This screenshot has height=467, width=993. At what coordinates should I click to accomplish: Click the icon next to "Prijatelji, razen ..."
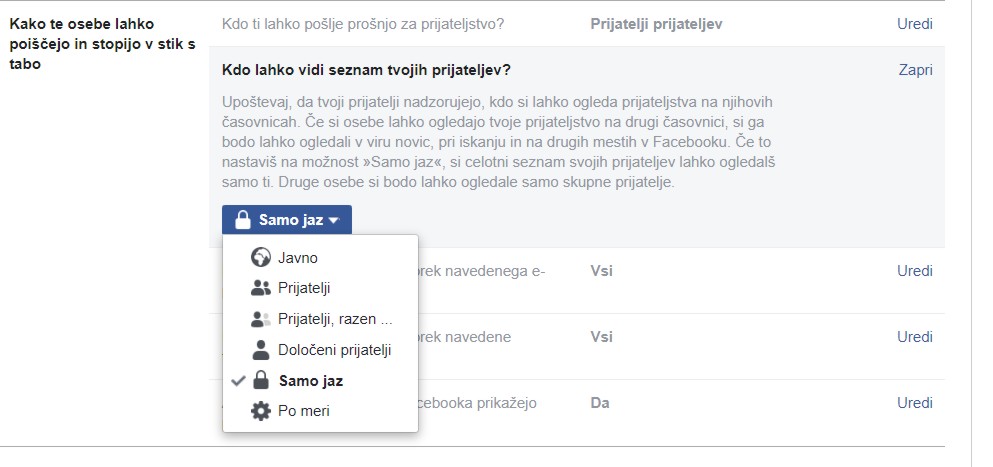click(261, 320)
